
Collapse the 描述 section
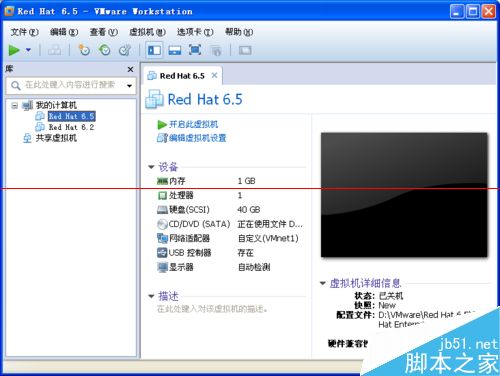[x=151, y=296]
